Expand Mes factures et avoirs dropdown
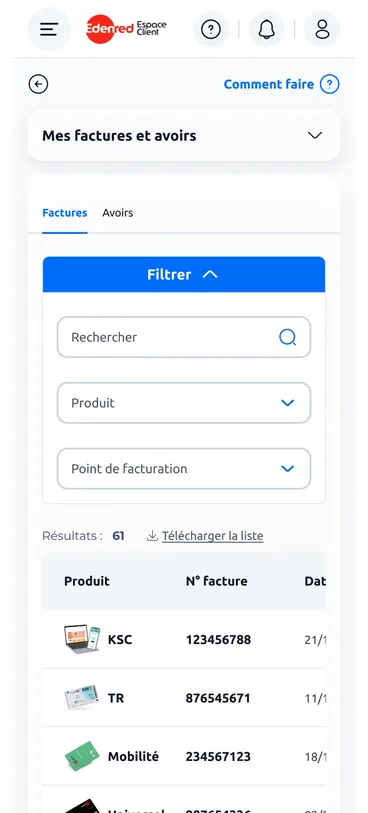Viewport: 368px width, 813px height. click(184, 135)
